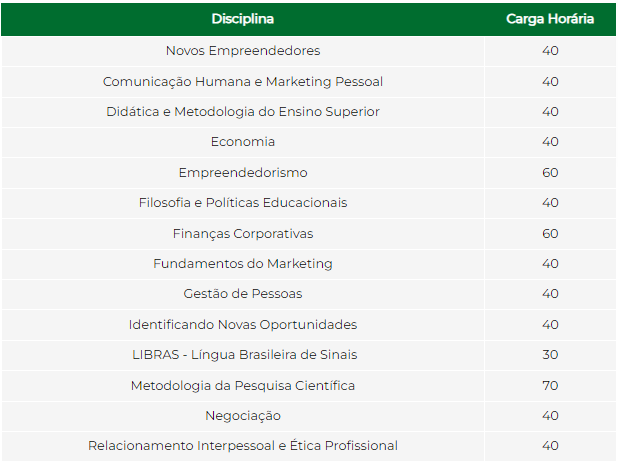This screenshot has width=618, height=468.
Task: Click the 60 hours value for Finanças Corporativas
Action: click(x=550, y=233)
